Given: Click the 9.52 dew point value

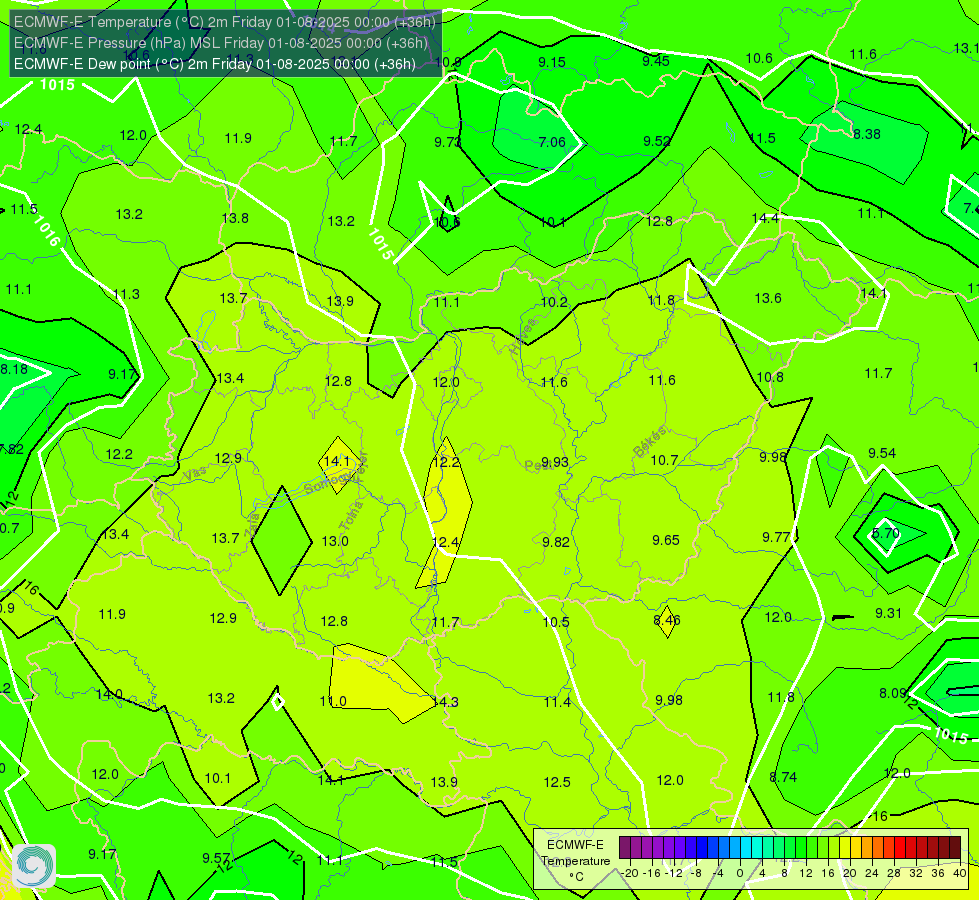Looking at the screenshot, I should point(657,141).
